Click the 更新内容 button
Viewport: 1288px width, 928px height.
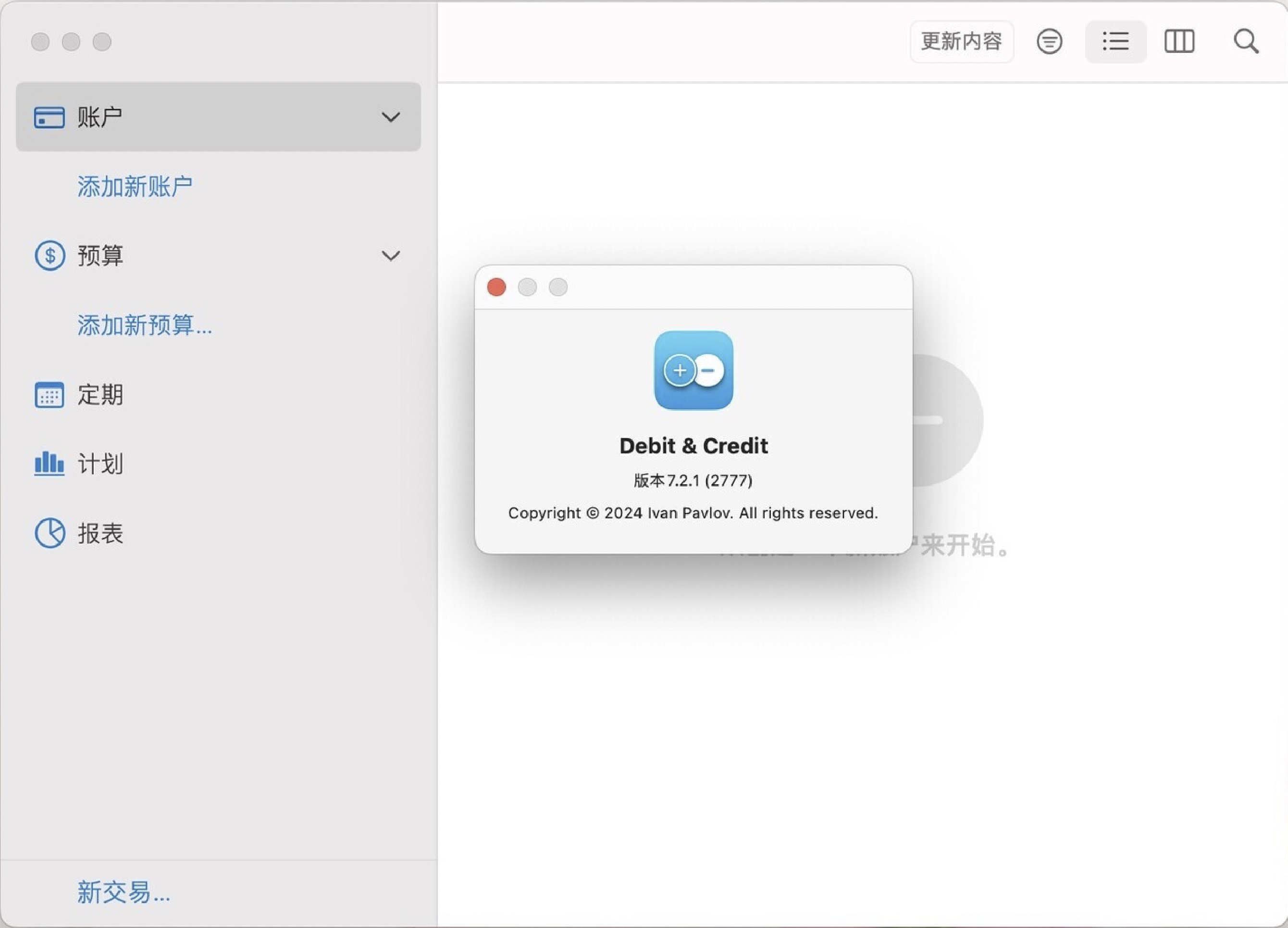click(962, 41)
